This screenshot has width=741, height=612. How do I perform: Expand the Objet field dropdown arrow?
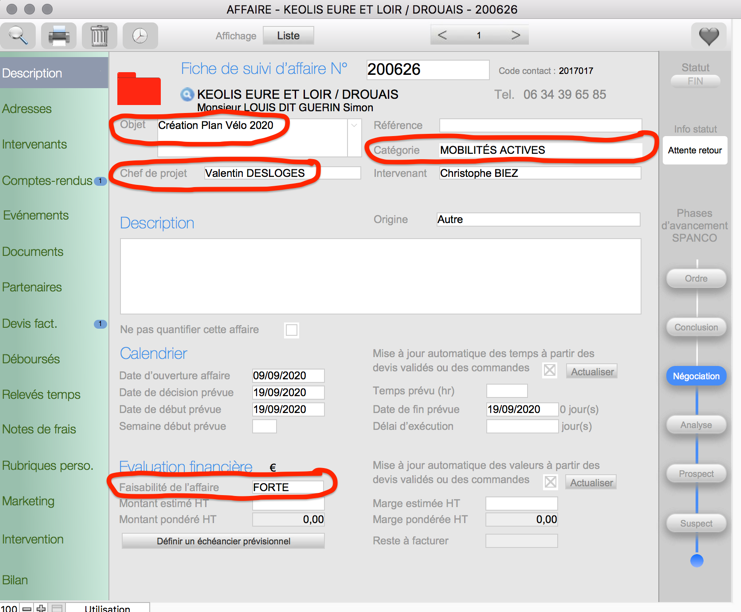354,126
